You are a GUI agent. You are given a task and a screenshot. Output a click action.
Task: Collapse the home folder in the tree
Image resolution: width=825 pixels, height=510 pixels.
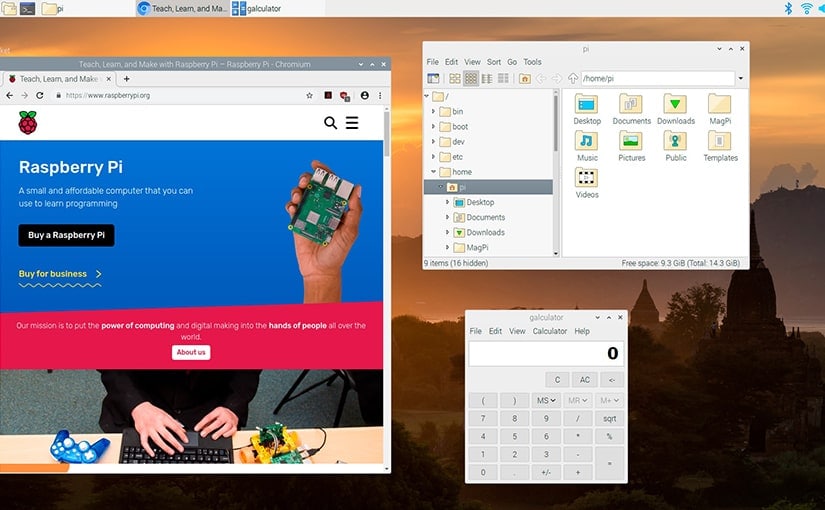pos(434,172)
